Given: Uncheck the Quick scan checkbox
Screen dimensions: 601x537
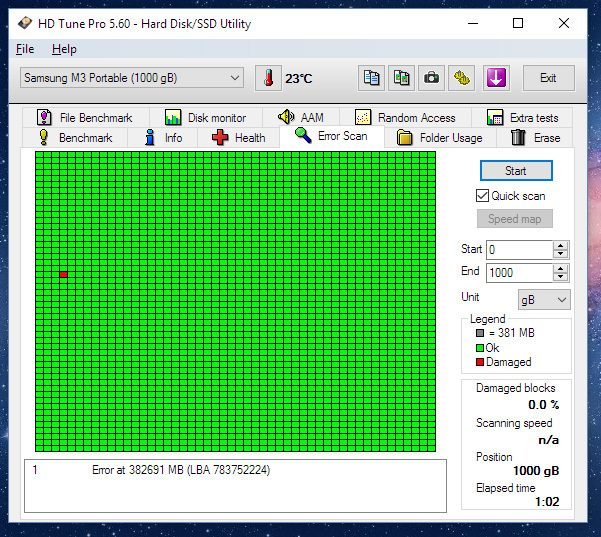Looking at the screenshot, I should (482, 195).
